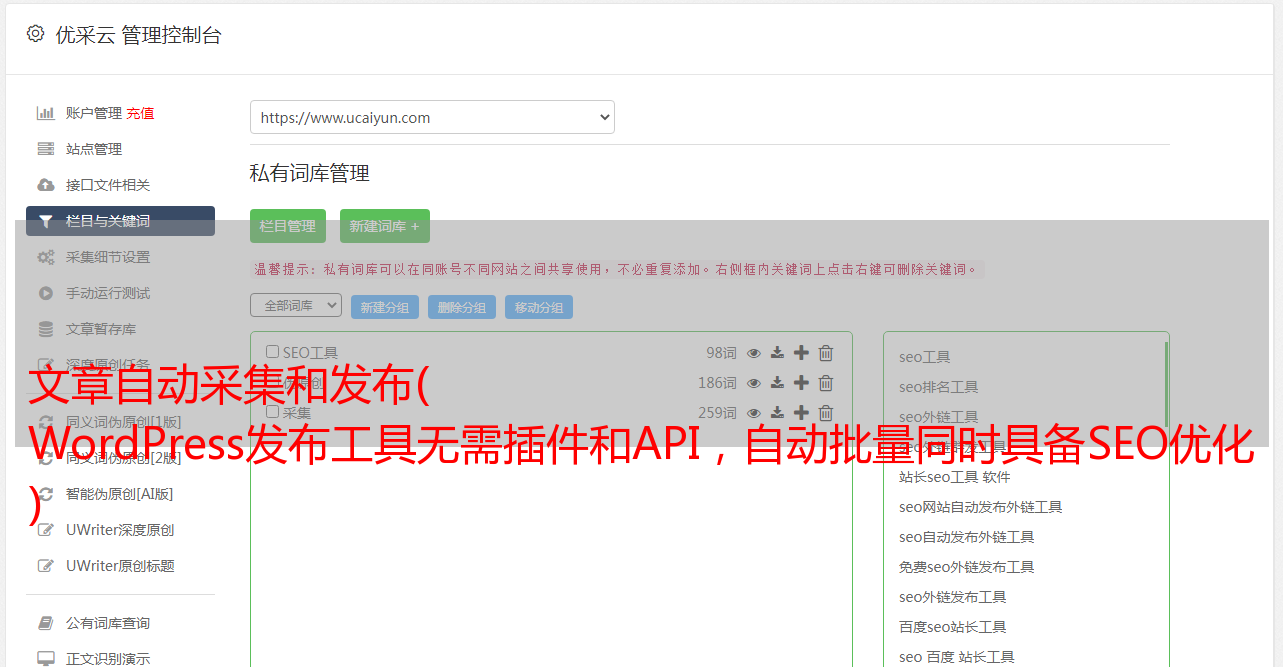Click the 98词 count

click(x=721, y=353)
